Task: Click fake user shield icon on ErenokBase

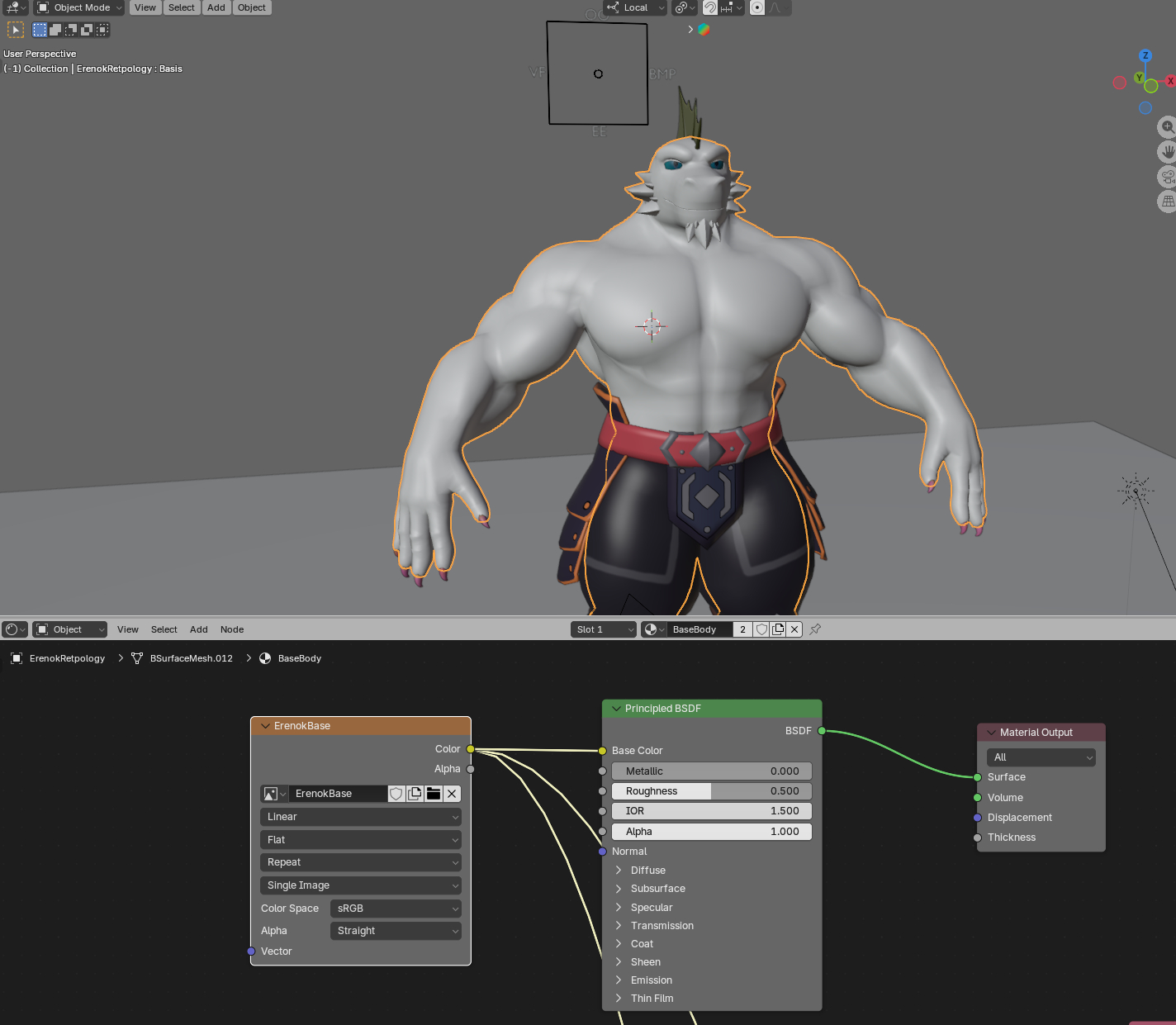Action: point(396,794)
